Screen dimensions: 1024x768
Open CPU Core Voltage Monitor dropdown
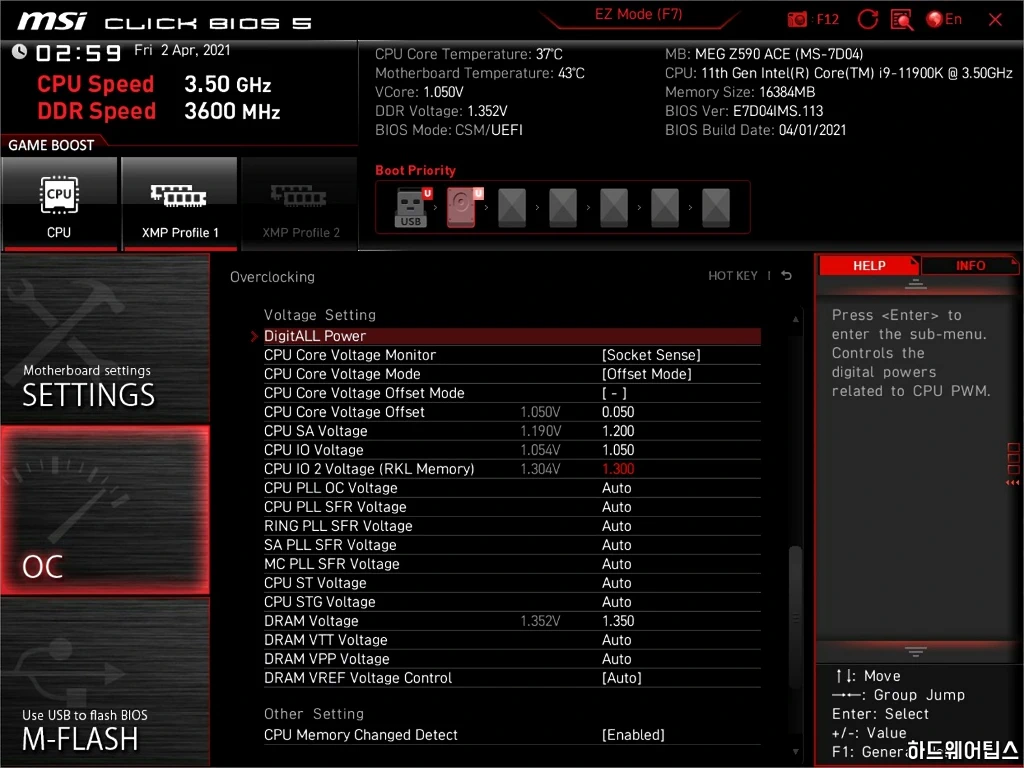(651, 355)
